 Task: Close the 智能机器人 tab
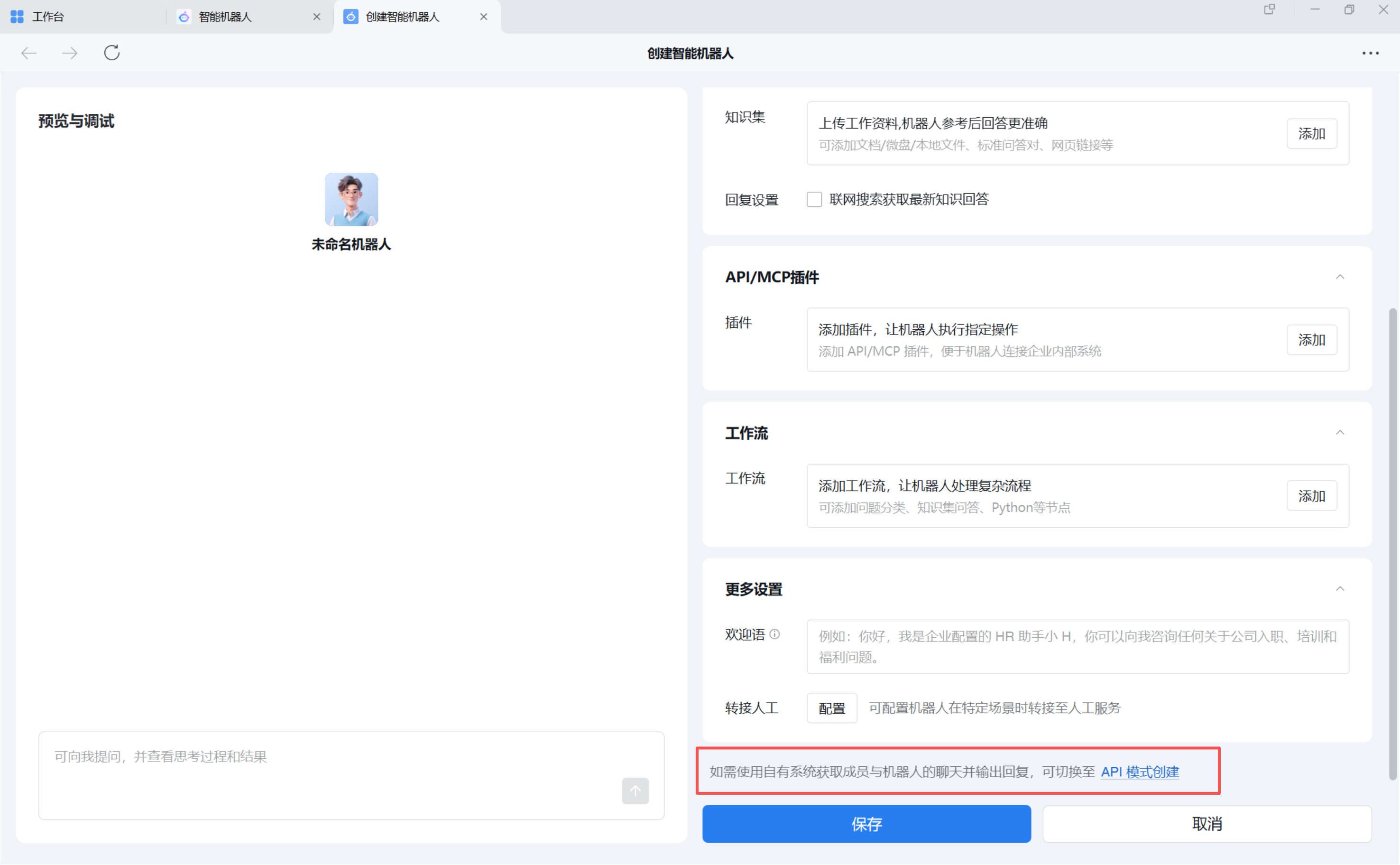point(317,17)
